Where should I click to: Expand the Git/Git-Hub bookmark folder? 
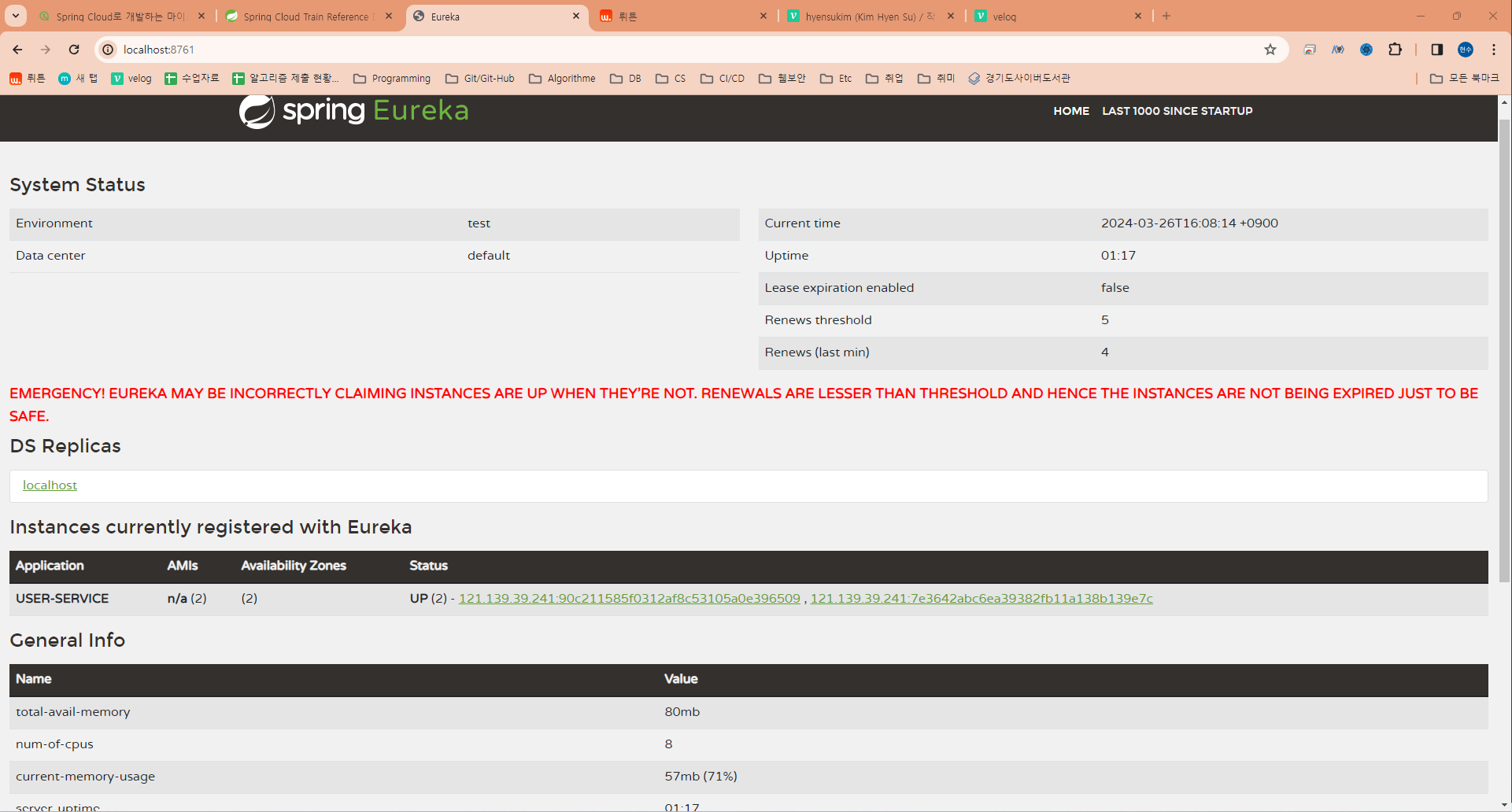point(480,78)
